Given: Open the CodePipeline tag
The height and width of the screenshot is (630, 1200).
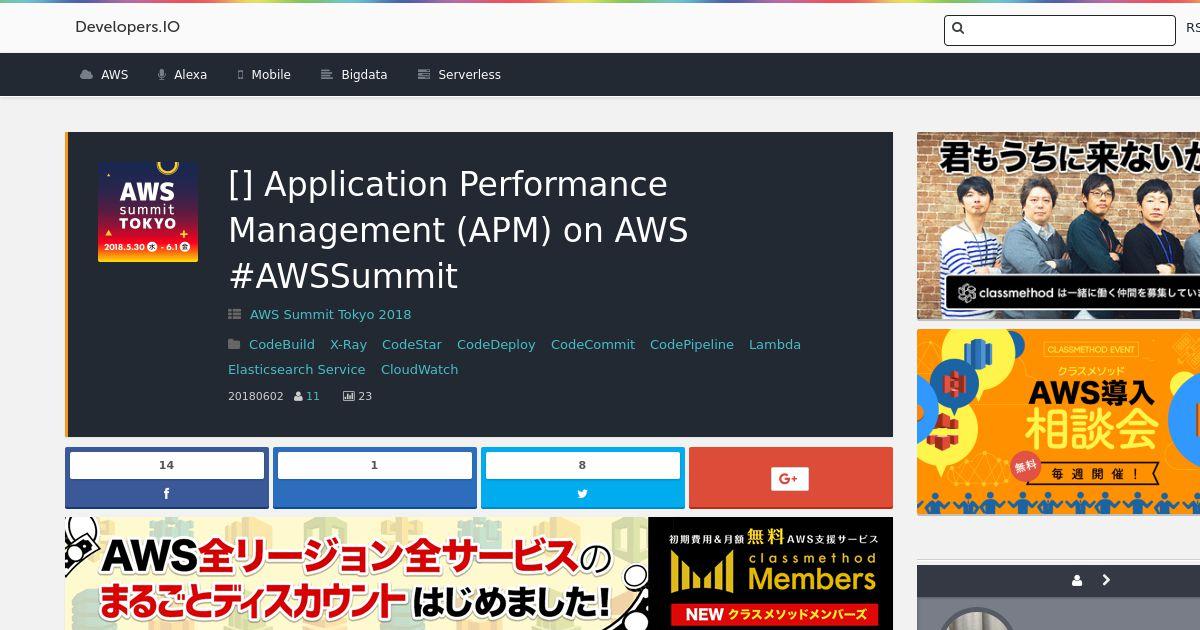Looking at the screenshot, I should (x=692, y=344).
